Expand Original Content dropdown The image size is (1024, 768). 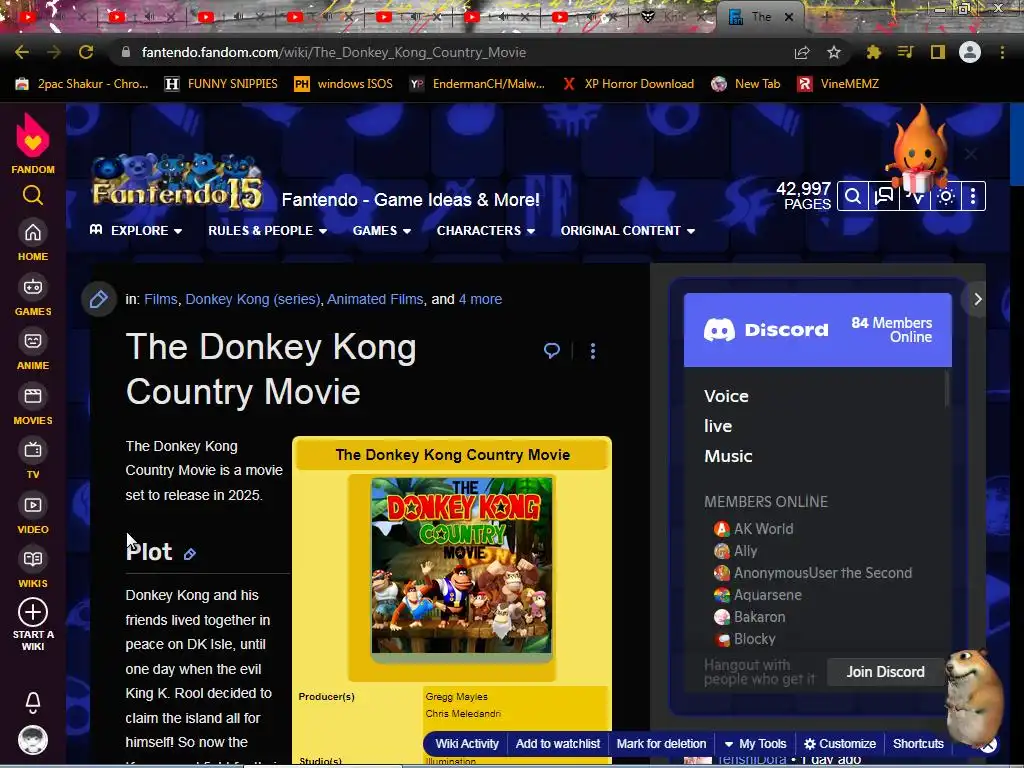628,231
